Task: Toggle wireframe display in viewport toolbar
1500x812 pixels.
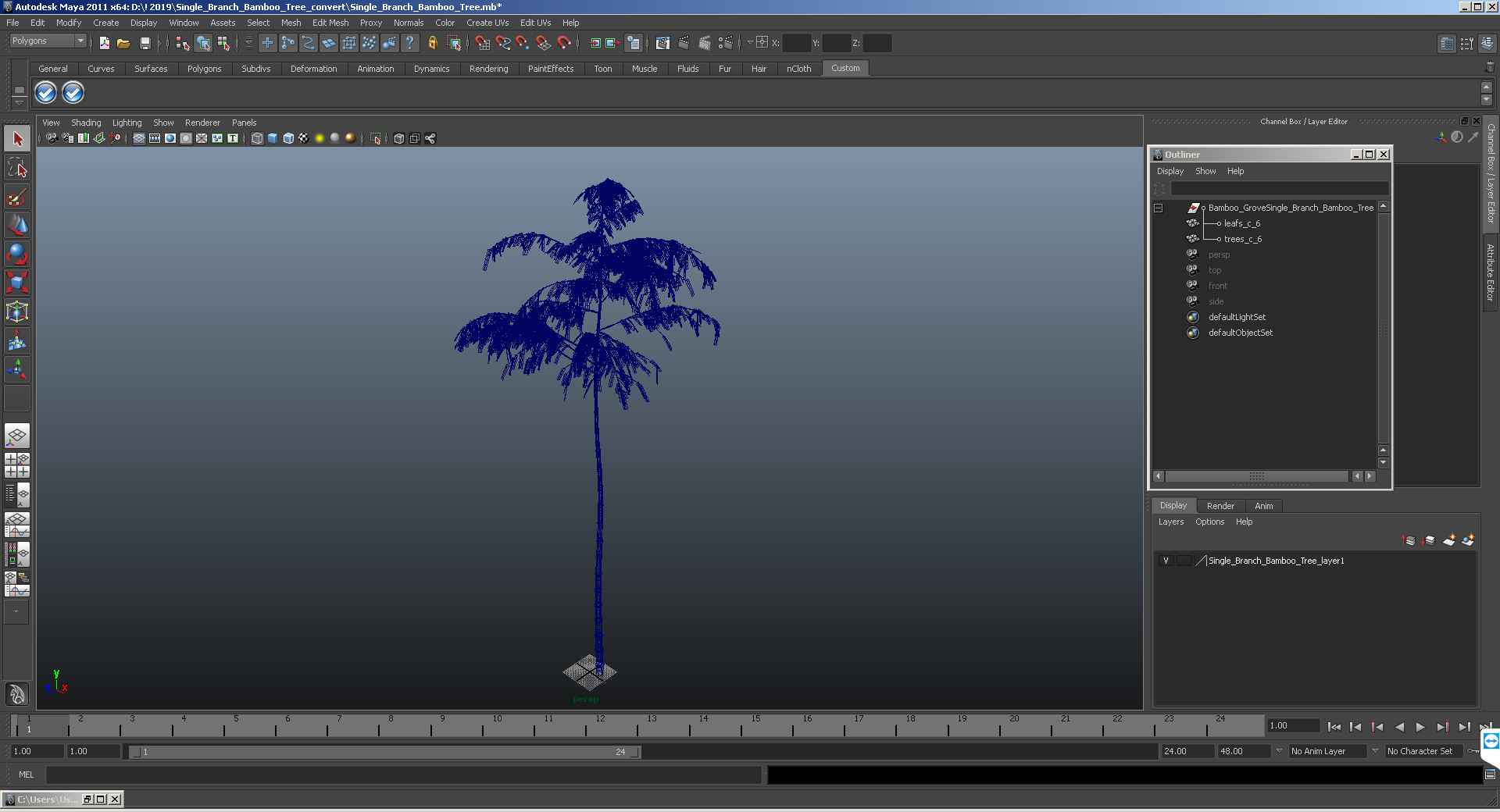Action: coord(257,138)
